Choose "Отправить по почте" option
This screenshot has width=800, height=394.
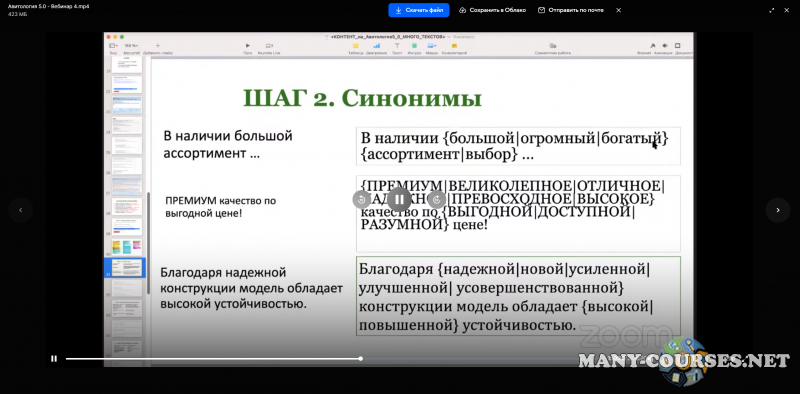(570, 10)
